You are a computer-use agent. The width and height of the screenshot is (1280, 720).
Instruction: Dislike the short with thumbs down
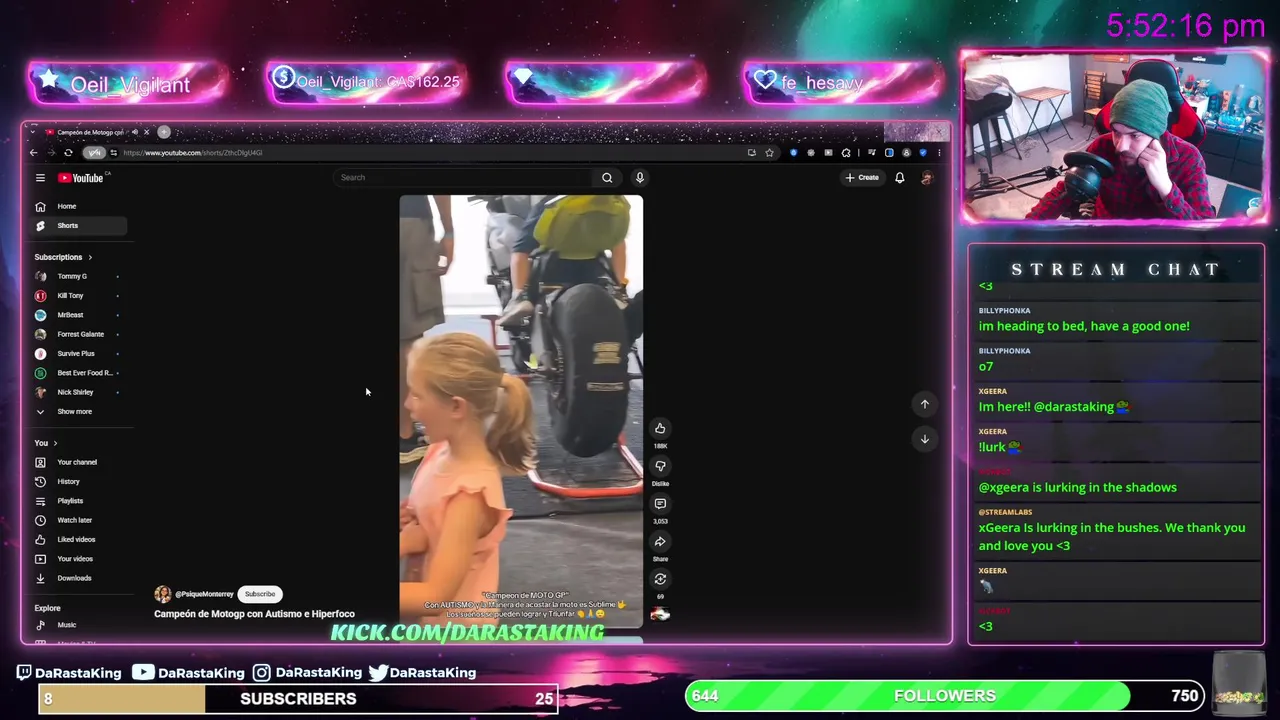coord(660,466)
